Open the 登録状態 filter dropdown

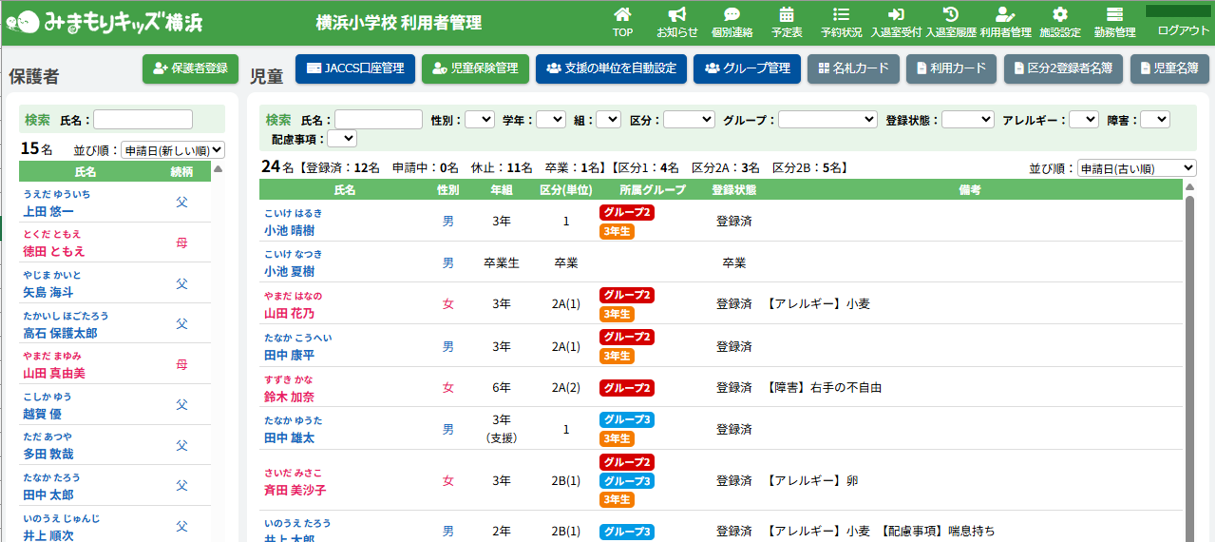pyautogui.click(x=967, y=119)
